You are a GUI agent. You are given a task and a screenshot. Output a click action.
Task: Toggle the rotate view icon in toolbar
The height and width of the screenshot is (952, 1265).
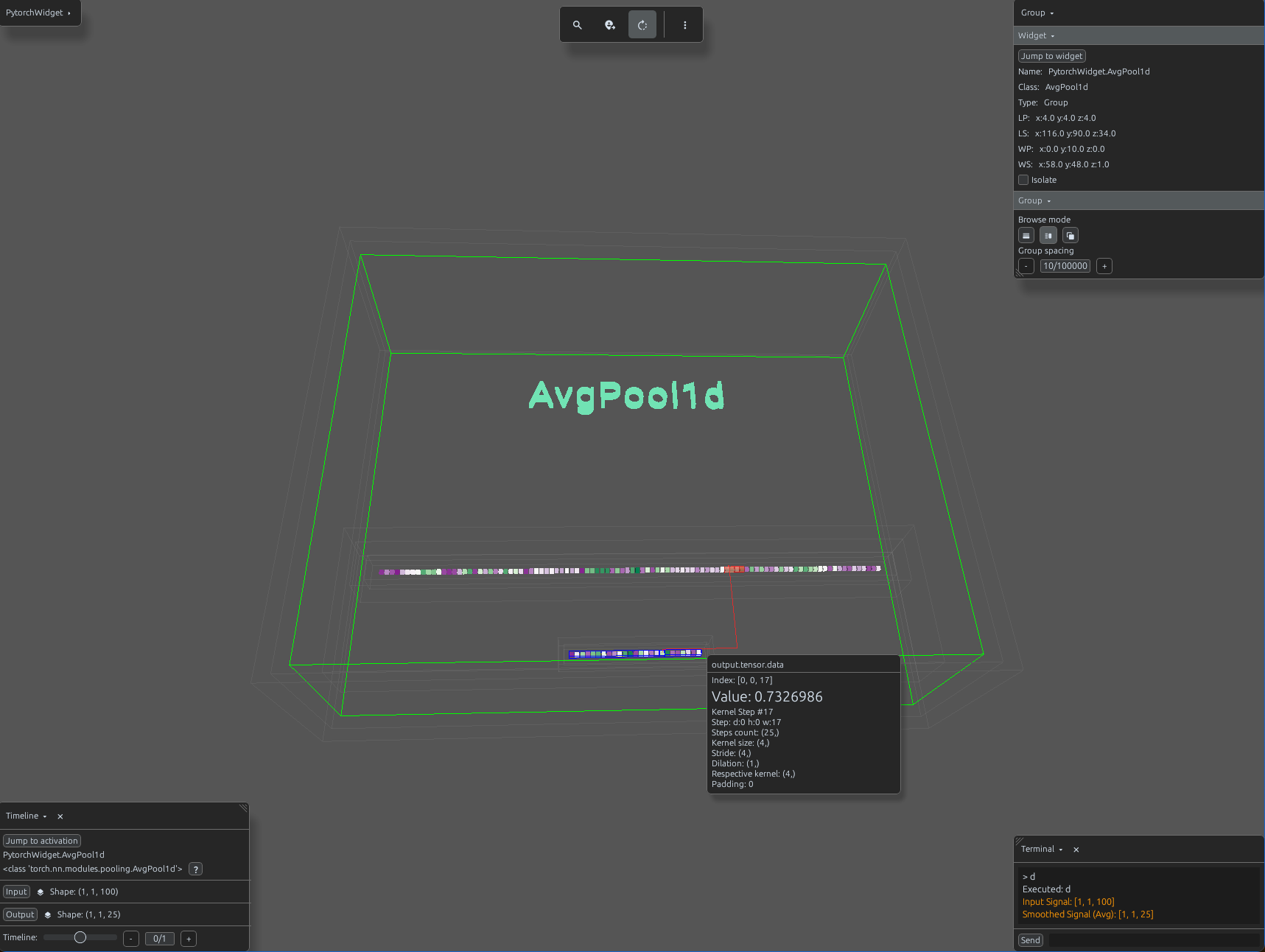point(642,25)
